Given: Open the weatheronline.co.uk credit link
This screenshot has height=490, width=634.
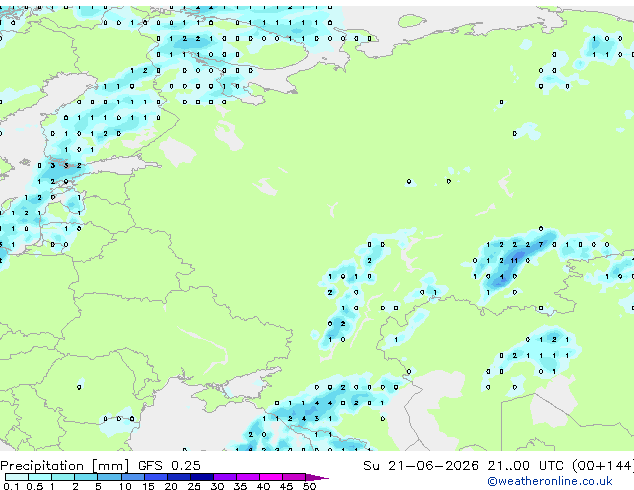Looking at the screenshot, I should tap(550, 481).
